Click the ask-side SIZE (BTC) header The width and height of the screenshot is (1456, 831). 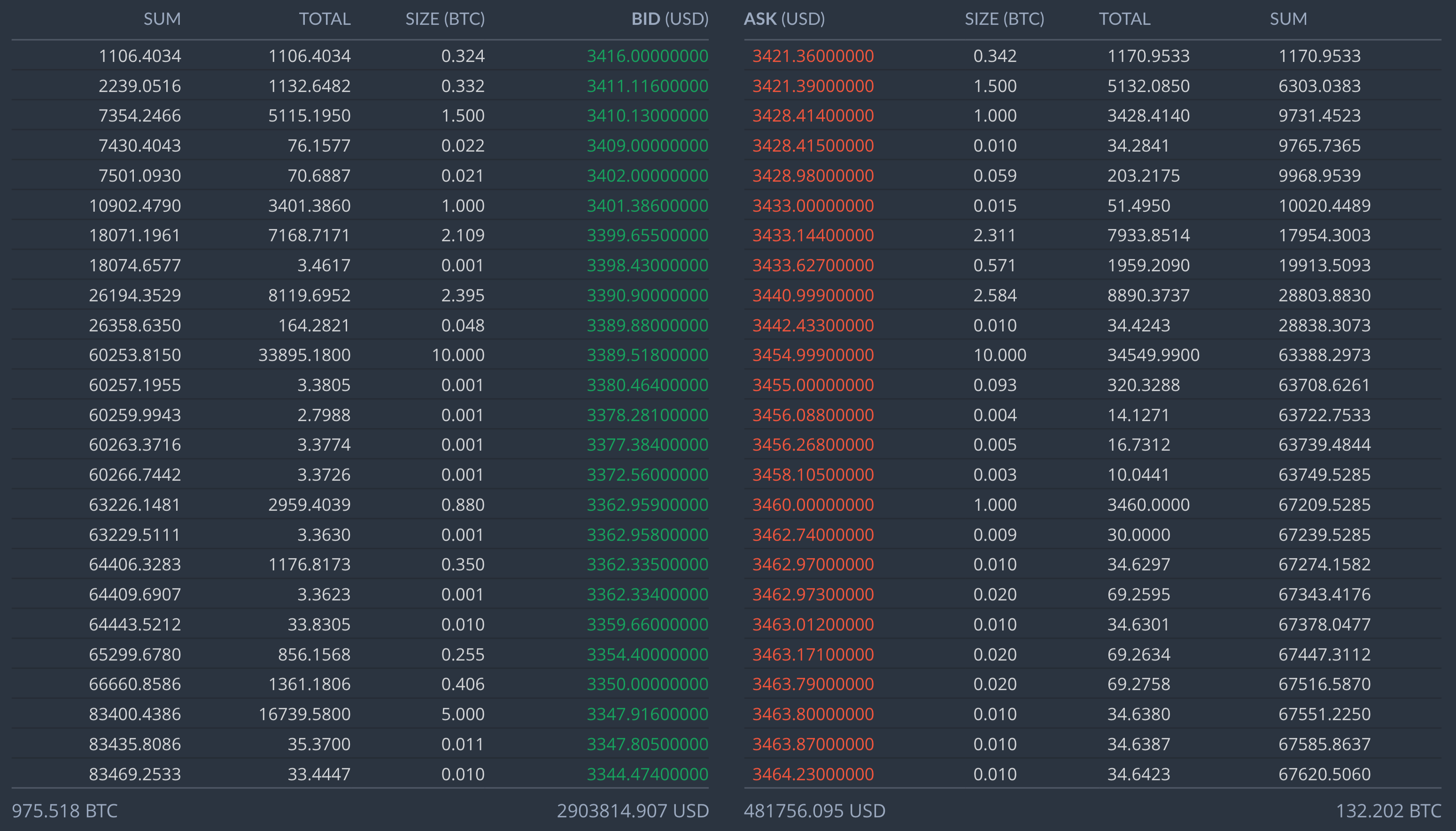(1004, 19)
